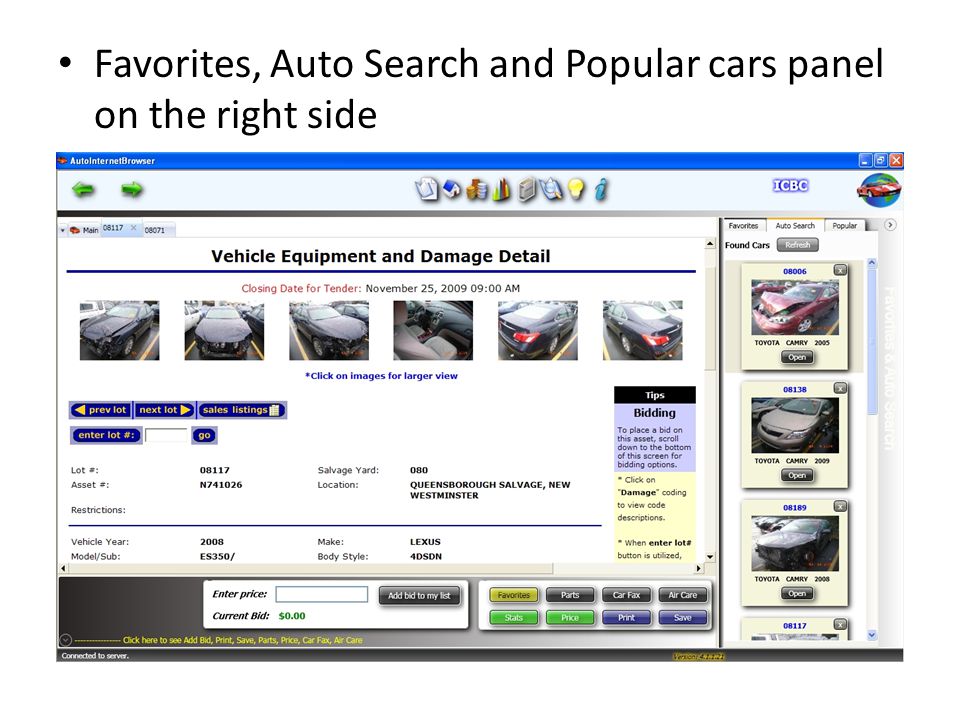This screenshot has height=720, width=960.
Task: Expand side panel with round chevron arrow
Action: click(x=890, y=225)
